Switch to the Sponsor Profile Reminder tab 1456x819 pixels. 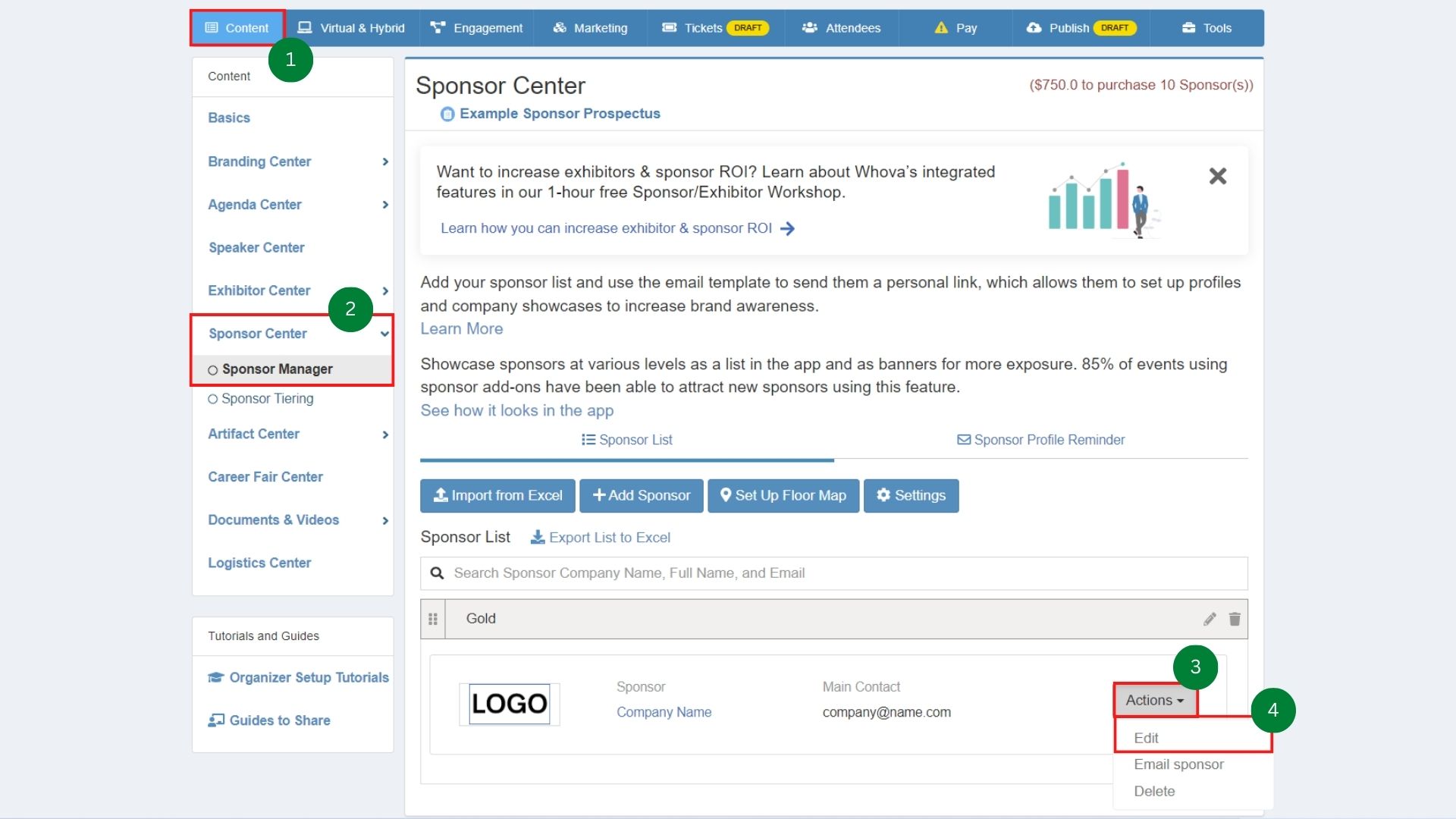pyautogui.click(x=1040, y=440)
